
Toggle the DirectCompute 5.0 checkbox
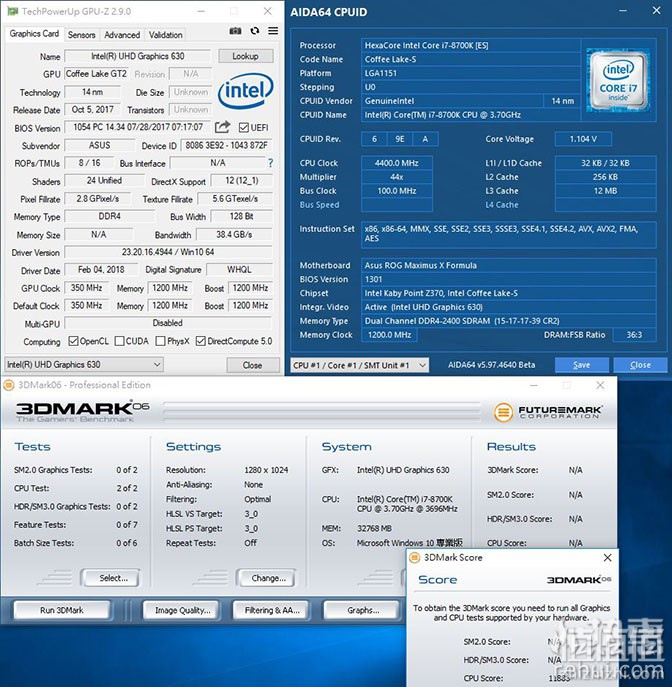pos(201,341)
